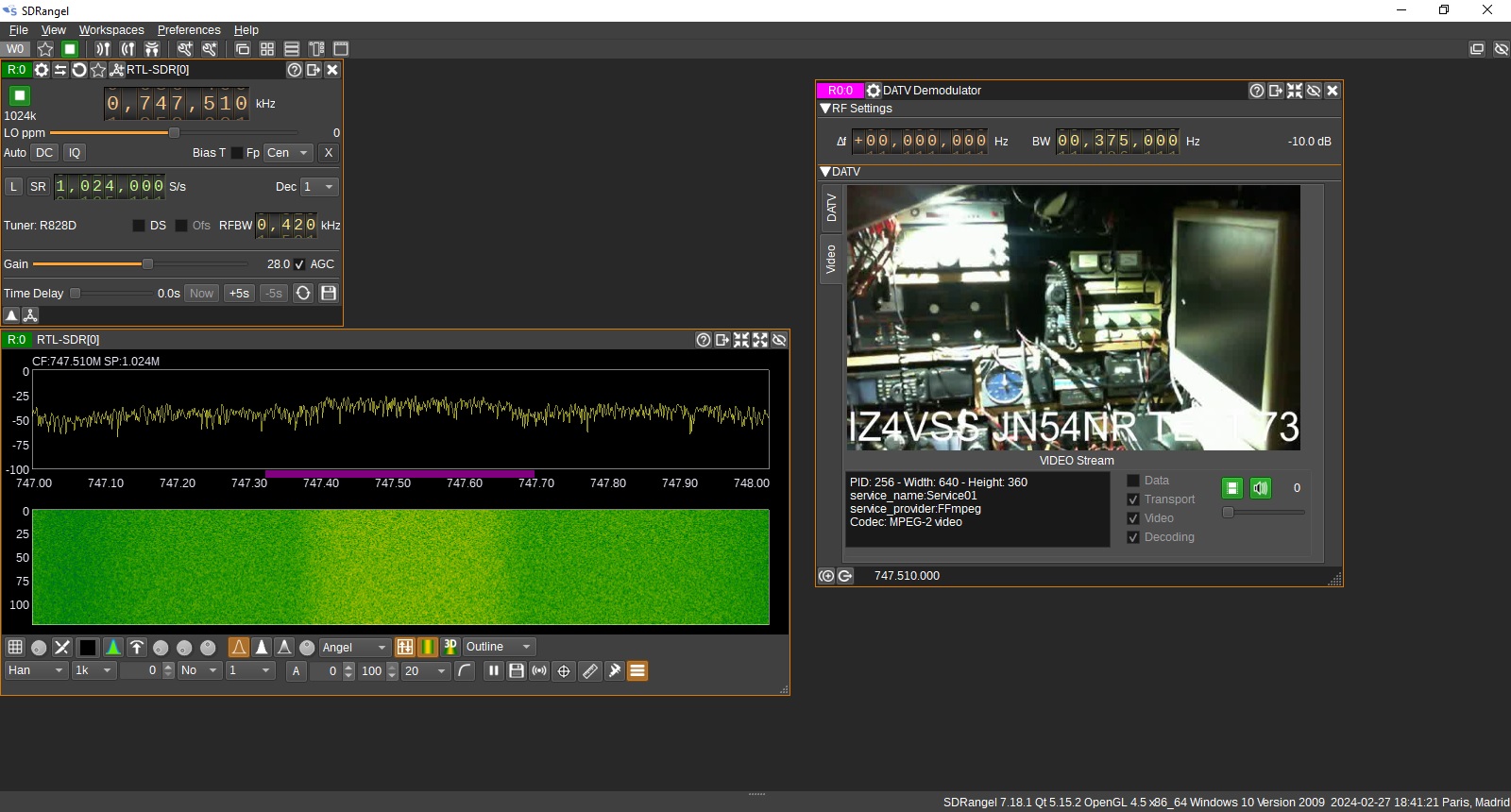The height and width of the screenshot is (812, 1511).
Task: Click the audio mute button in DATV panel
Action: pyautogui.click(x=1260, y=488)
